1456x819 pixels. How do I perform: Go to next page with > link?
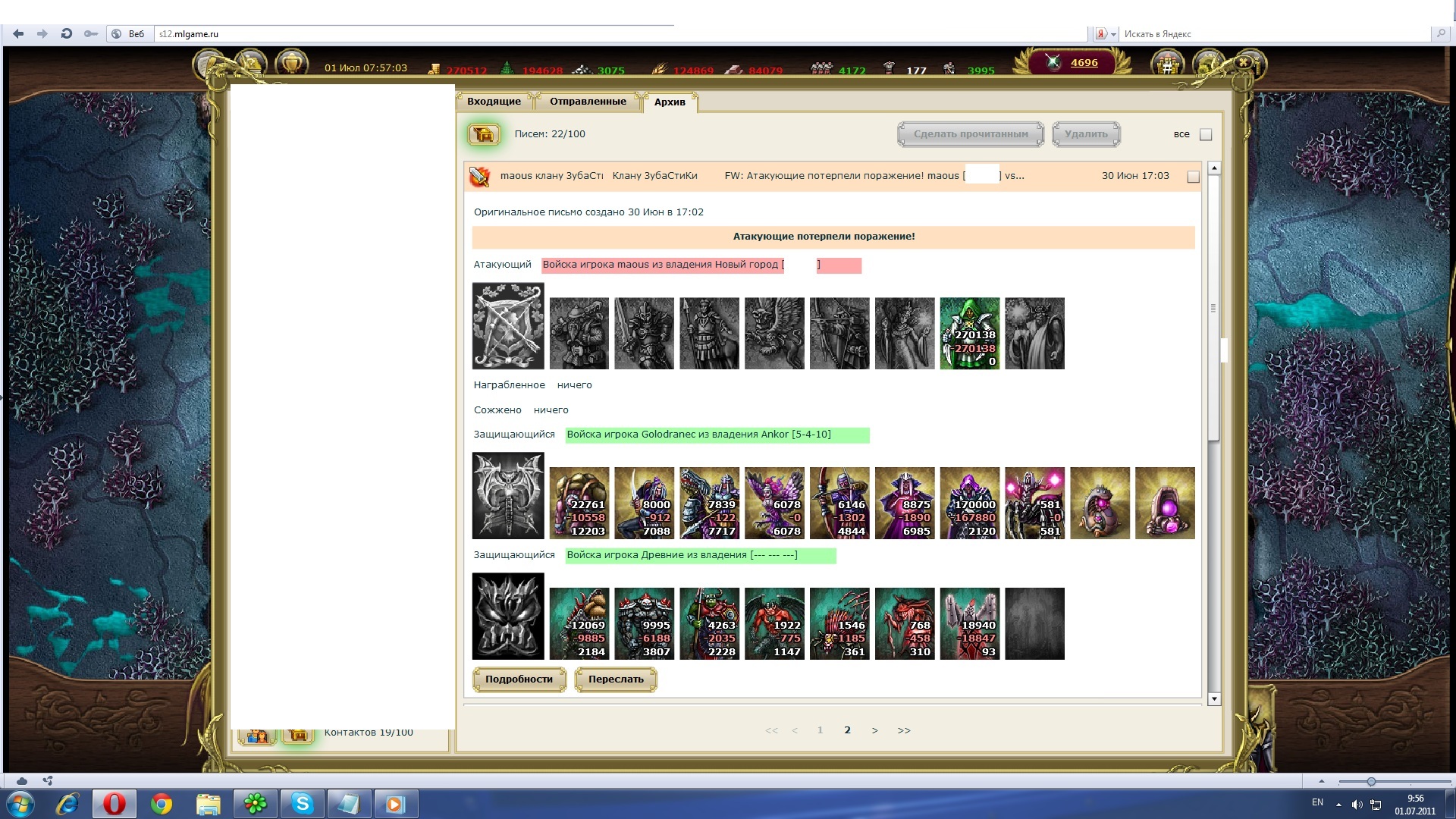874,730
